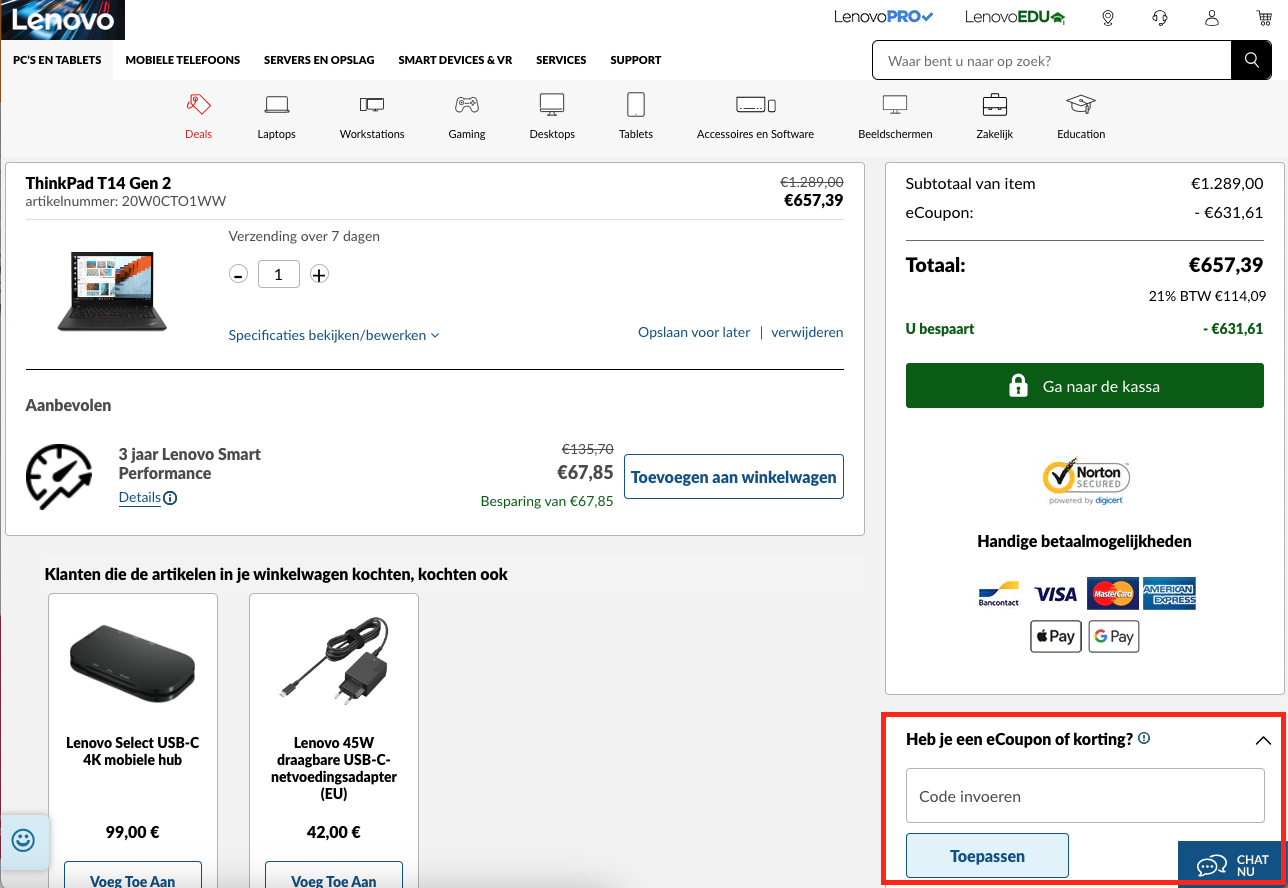Click the Desktops category icon
The width and height of the screenshot is (1288, 888).
[552, 104]
